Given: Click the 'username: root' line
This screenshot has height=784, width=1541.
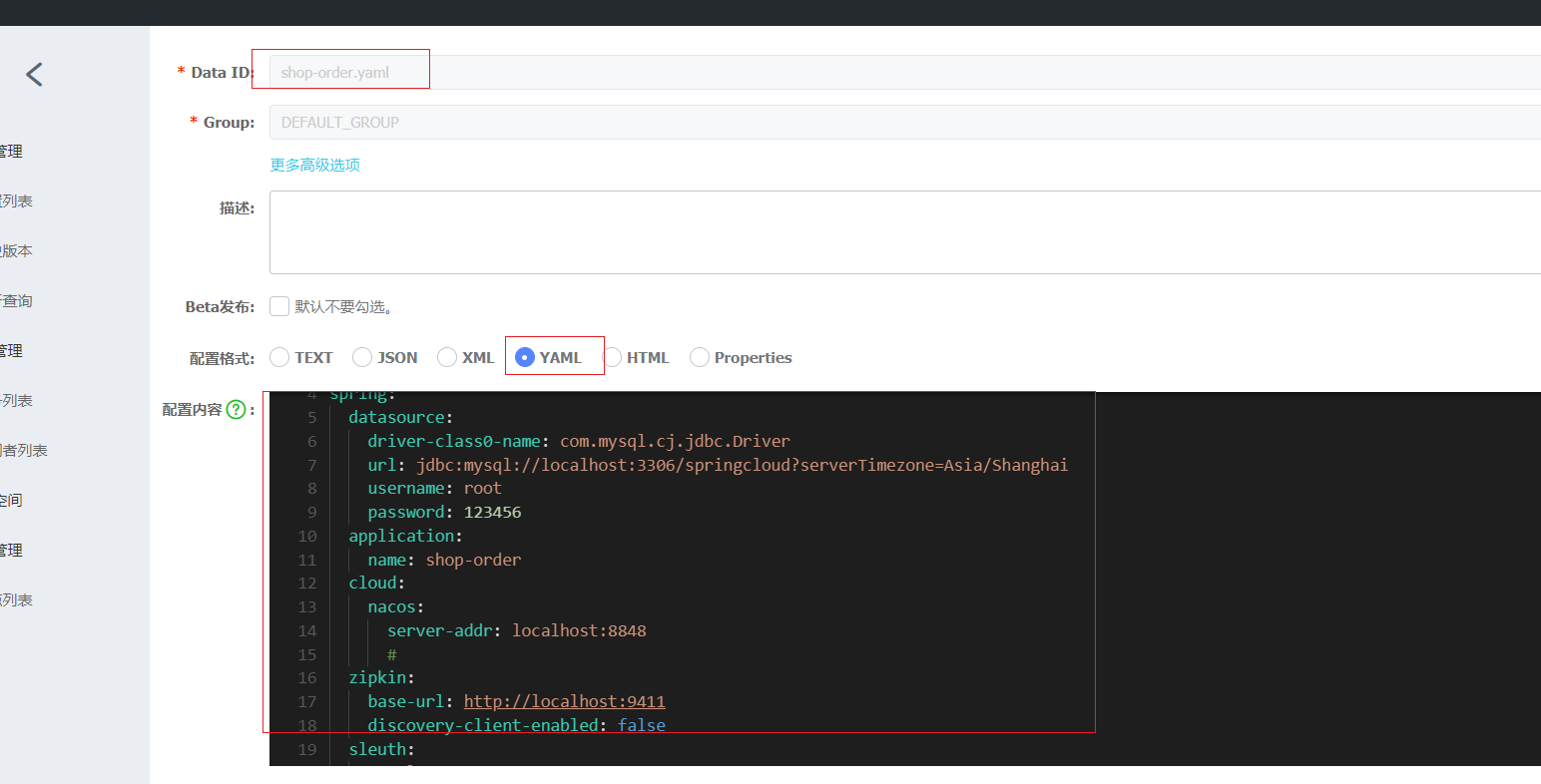Looking at the screenshot, I should [434, 488].
